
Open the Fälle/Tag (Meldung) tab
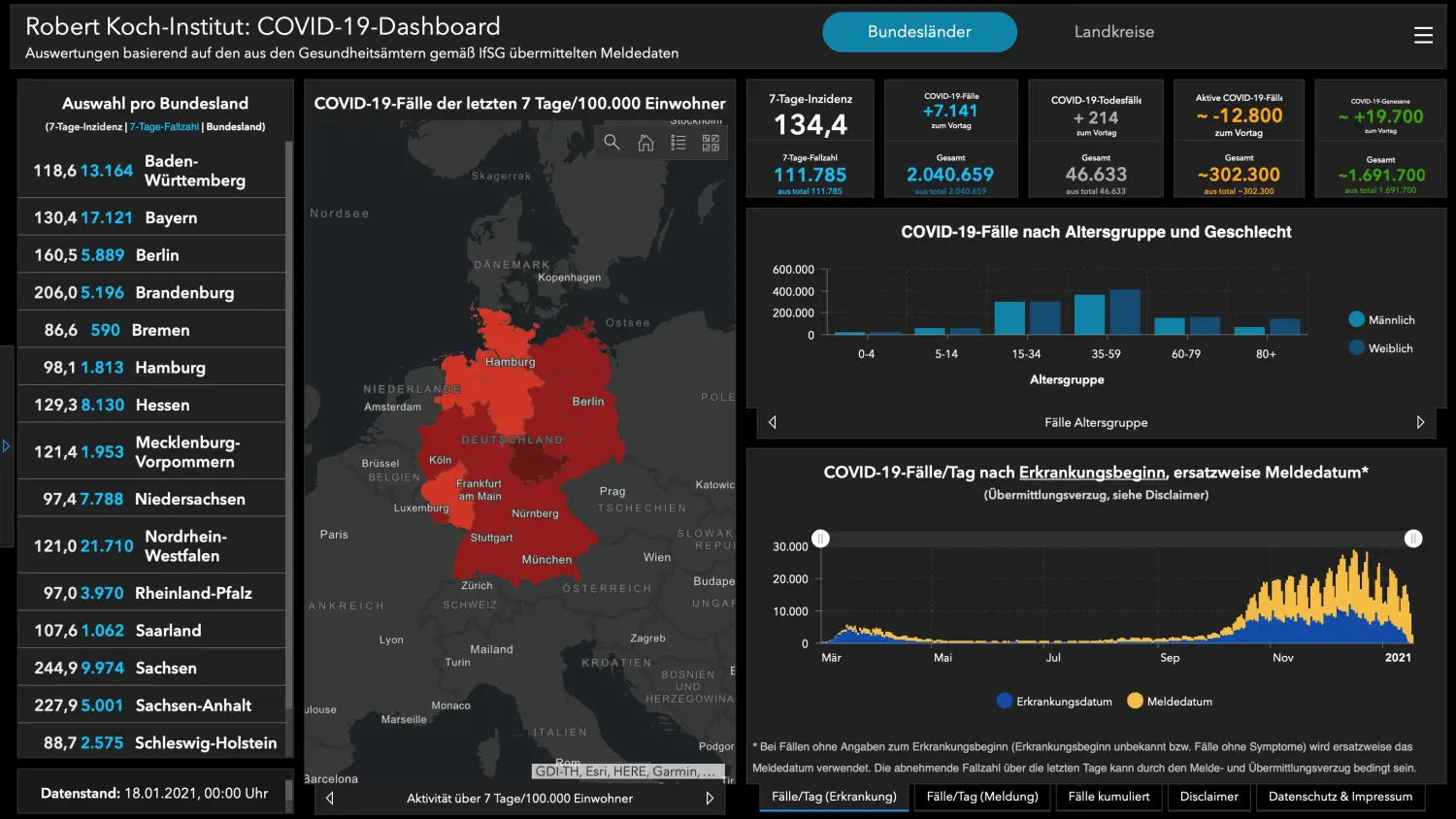click(982, 797)
